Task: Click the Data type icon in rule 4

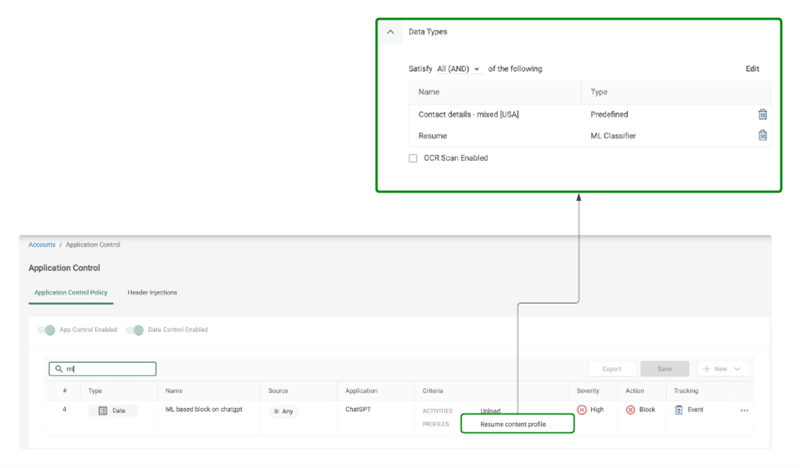Action: (103, 410)
